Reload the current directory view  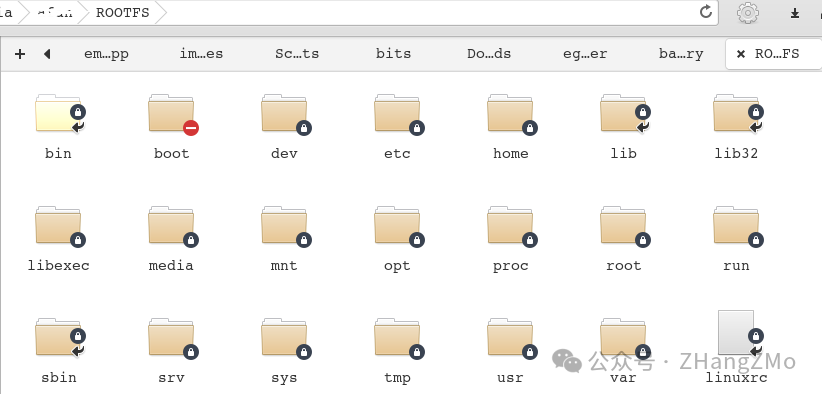(706, 12)
